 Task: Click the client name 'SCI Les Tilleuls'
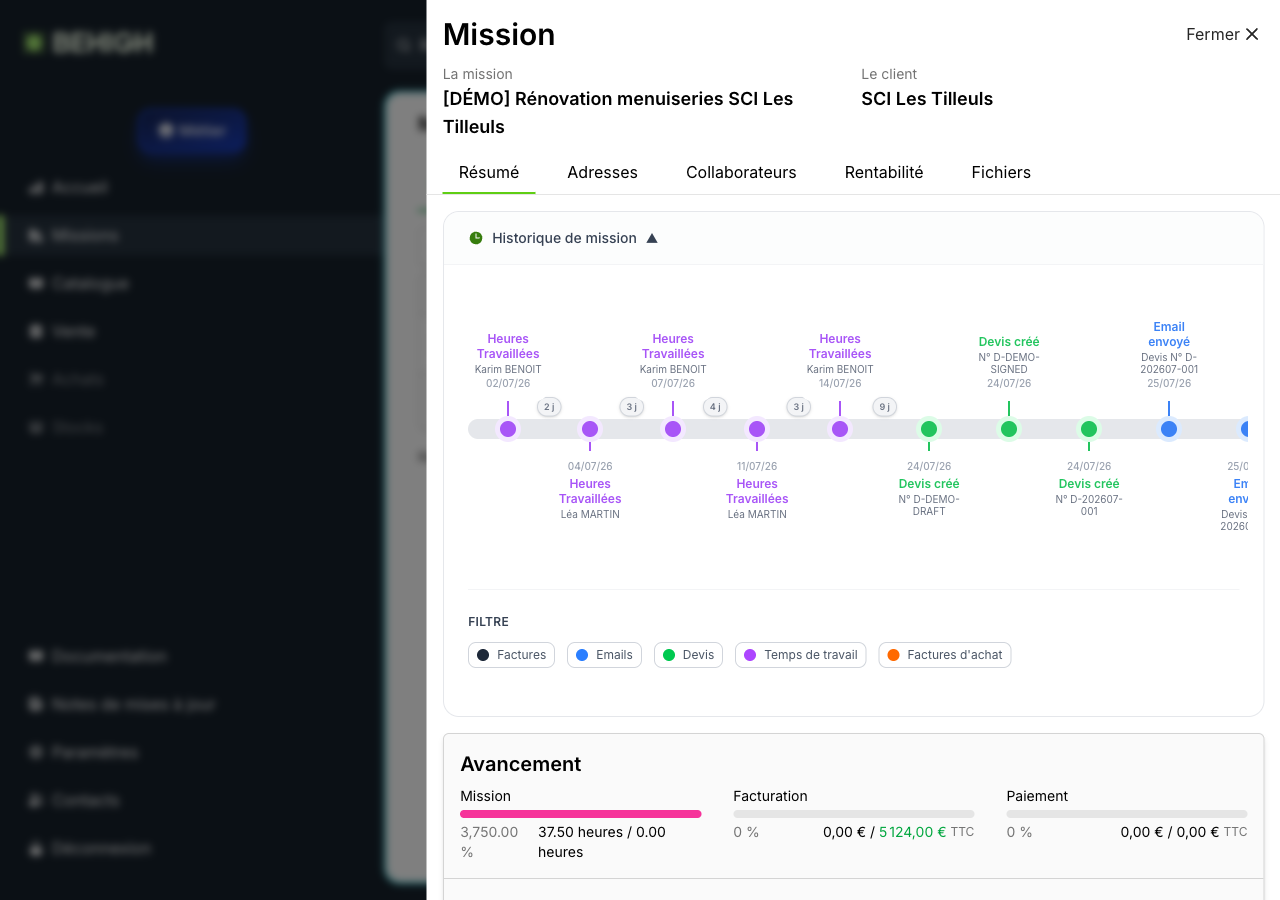click(927, 99)
